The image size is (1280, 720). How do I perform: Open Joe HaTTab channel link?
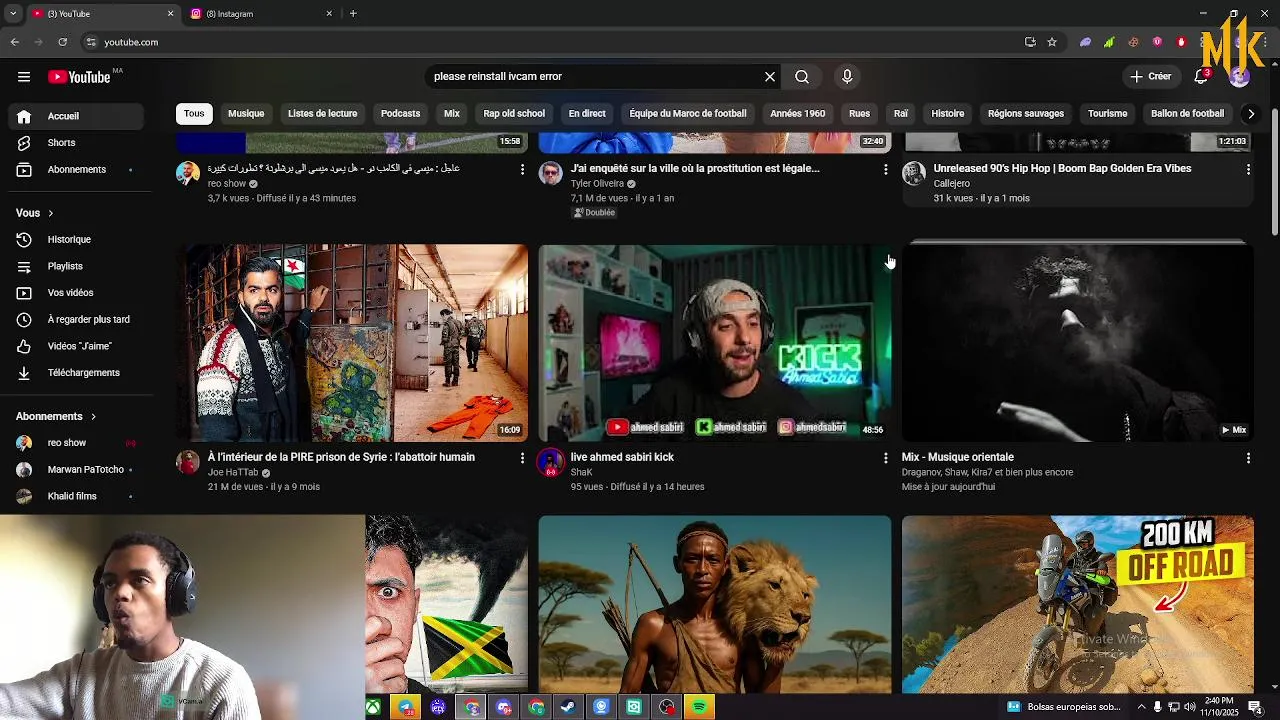[233, 473]
